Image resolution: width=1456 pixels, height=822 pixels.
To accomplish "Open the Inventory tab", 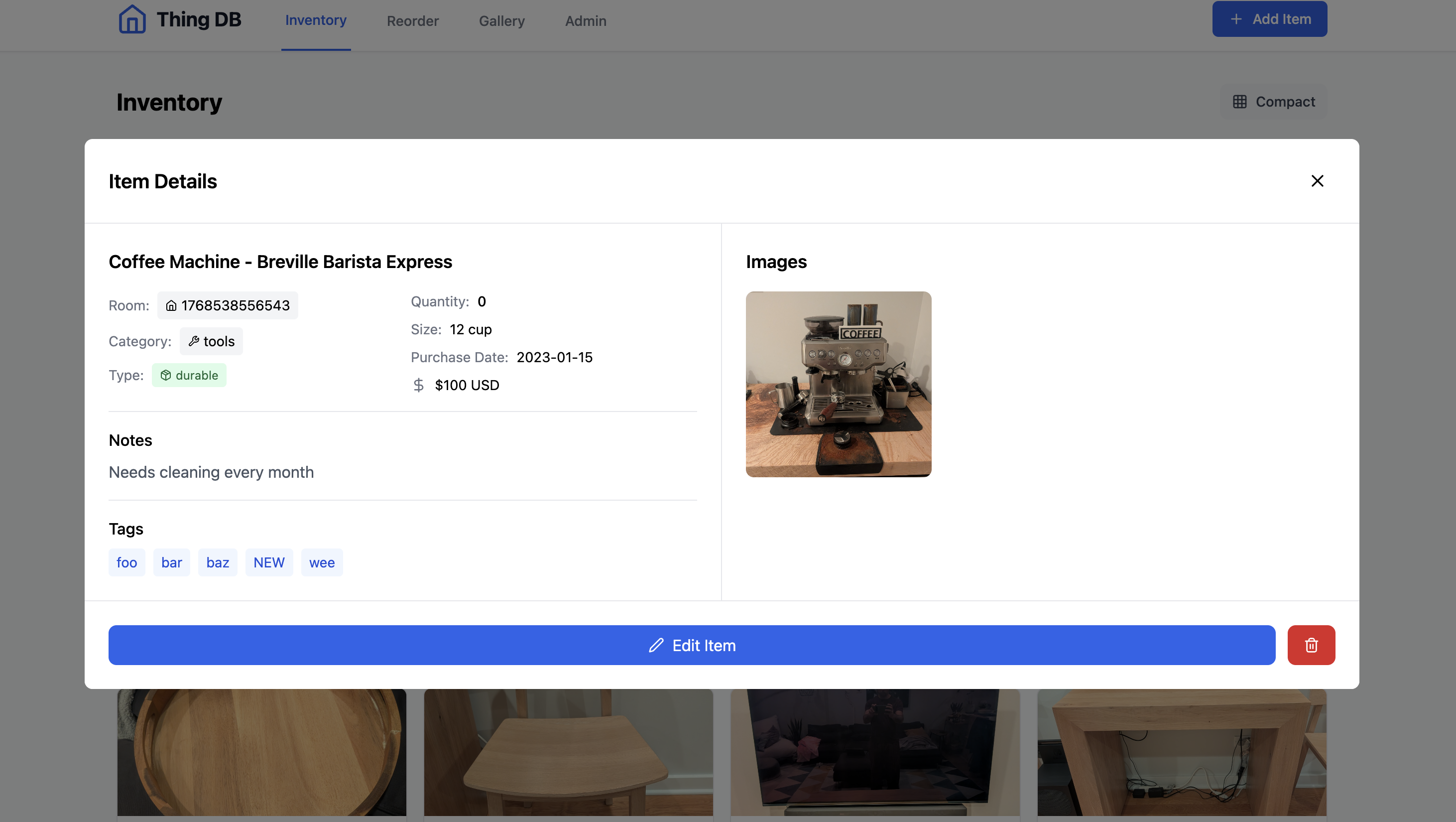I will [x=316, y=20].
